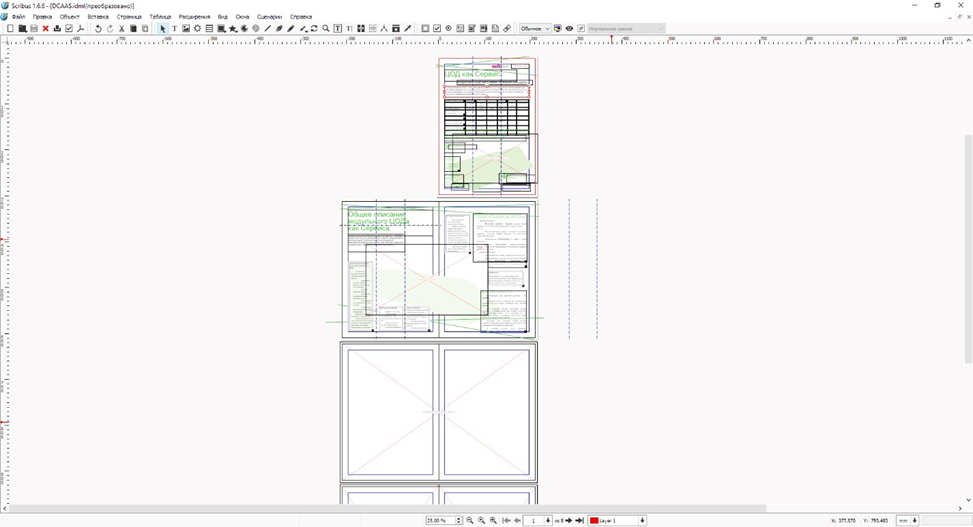Redo the last undone action
The width and height of the screenshot is (973, 527).
pos(110,29)
